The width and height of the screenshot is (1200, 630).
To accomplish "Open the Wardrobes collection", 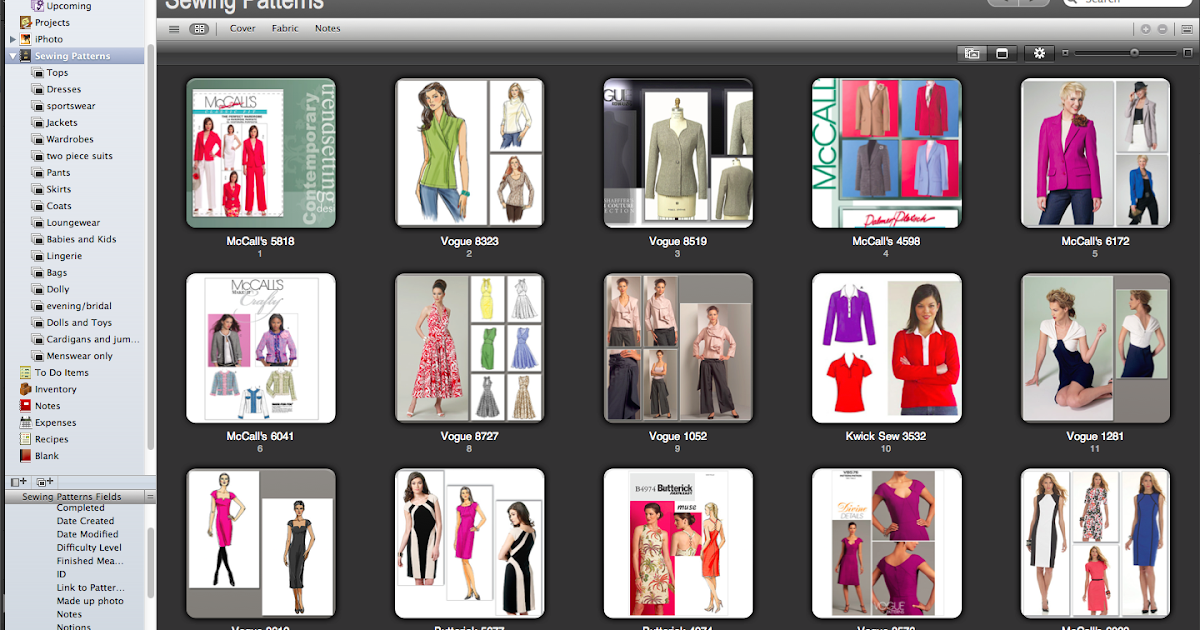I will coord(70,139).
